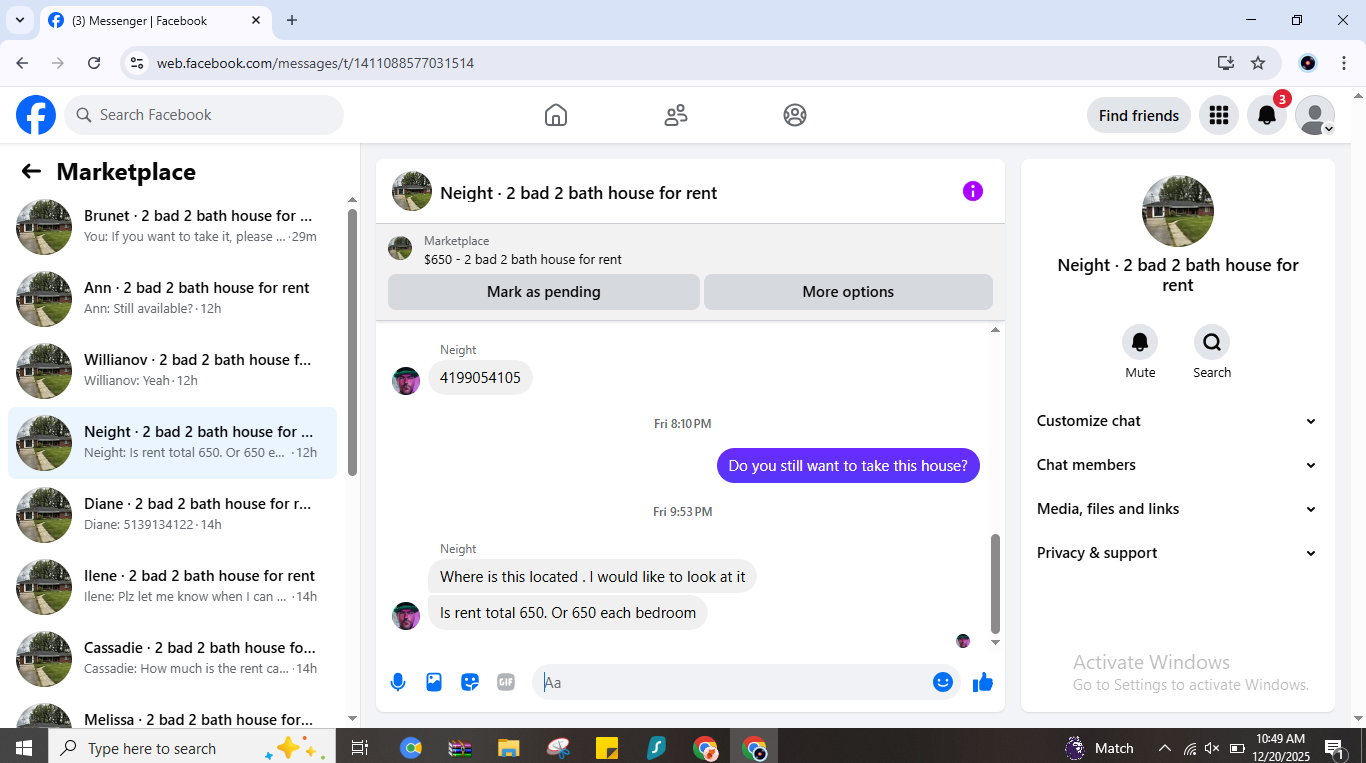This screenshot has height=763, width=1366.
Task: Click the chat messages scrollbar thumb
Action: pos(995,583)
